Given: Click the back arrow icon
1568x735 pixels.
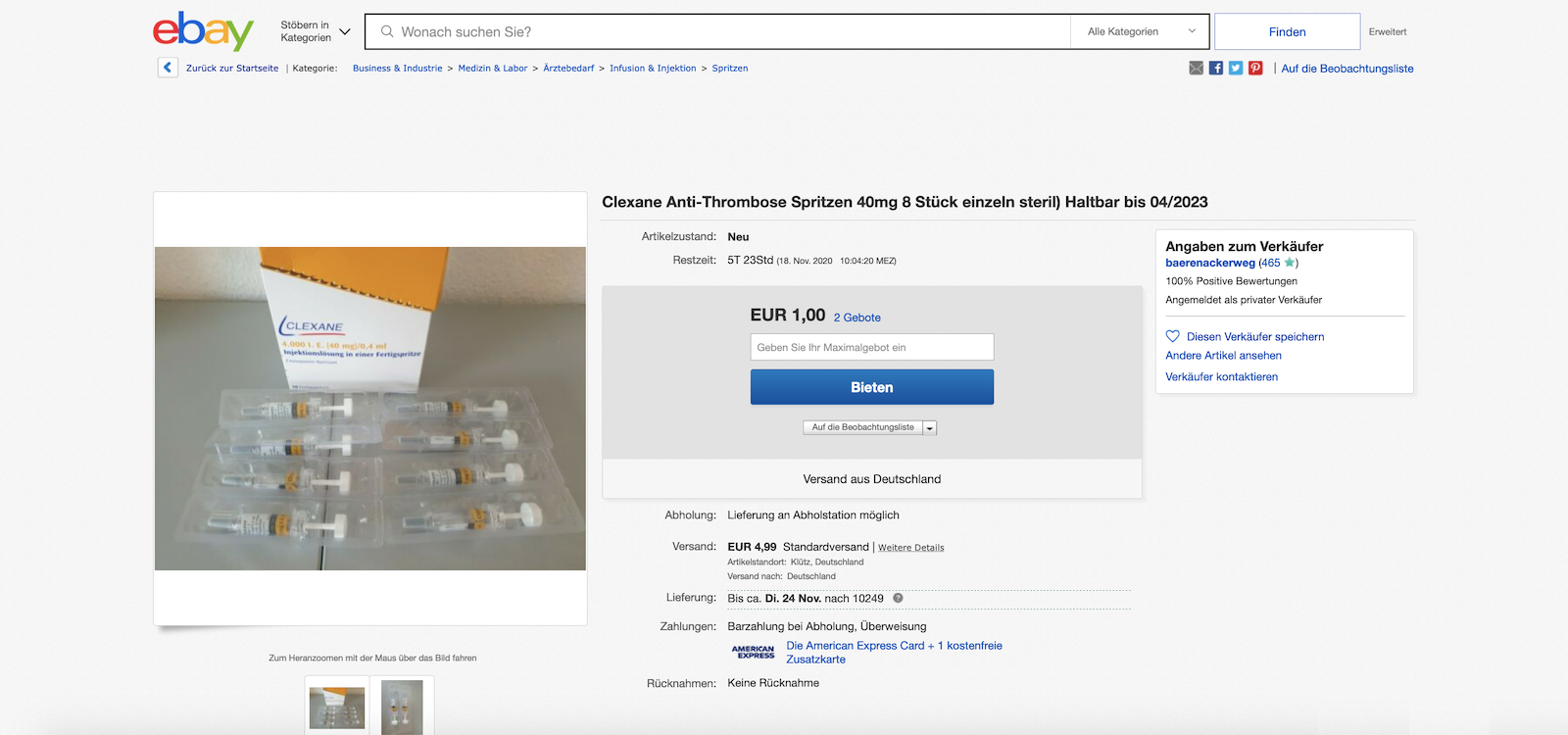Looking at the screenshot, I should coord(168,68).
